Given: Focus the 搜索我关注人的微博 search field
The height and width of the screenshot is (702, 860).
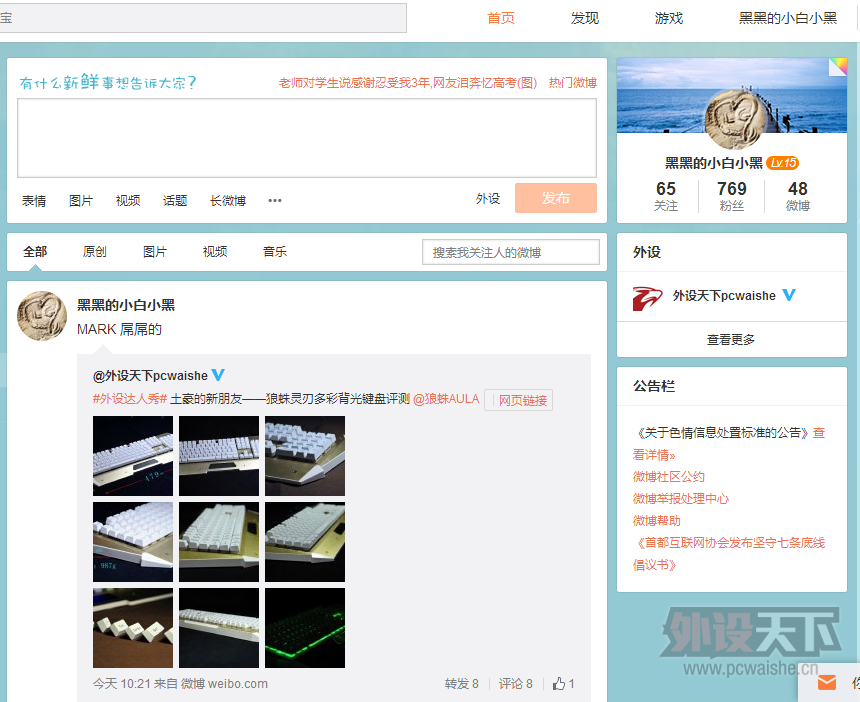Looking at the screenshot, I should [511, 252].
